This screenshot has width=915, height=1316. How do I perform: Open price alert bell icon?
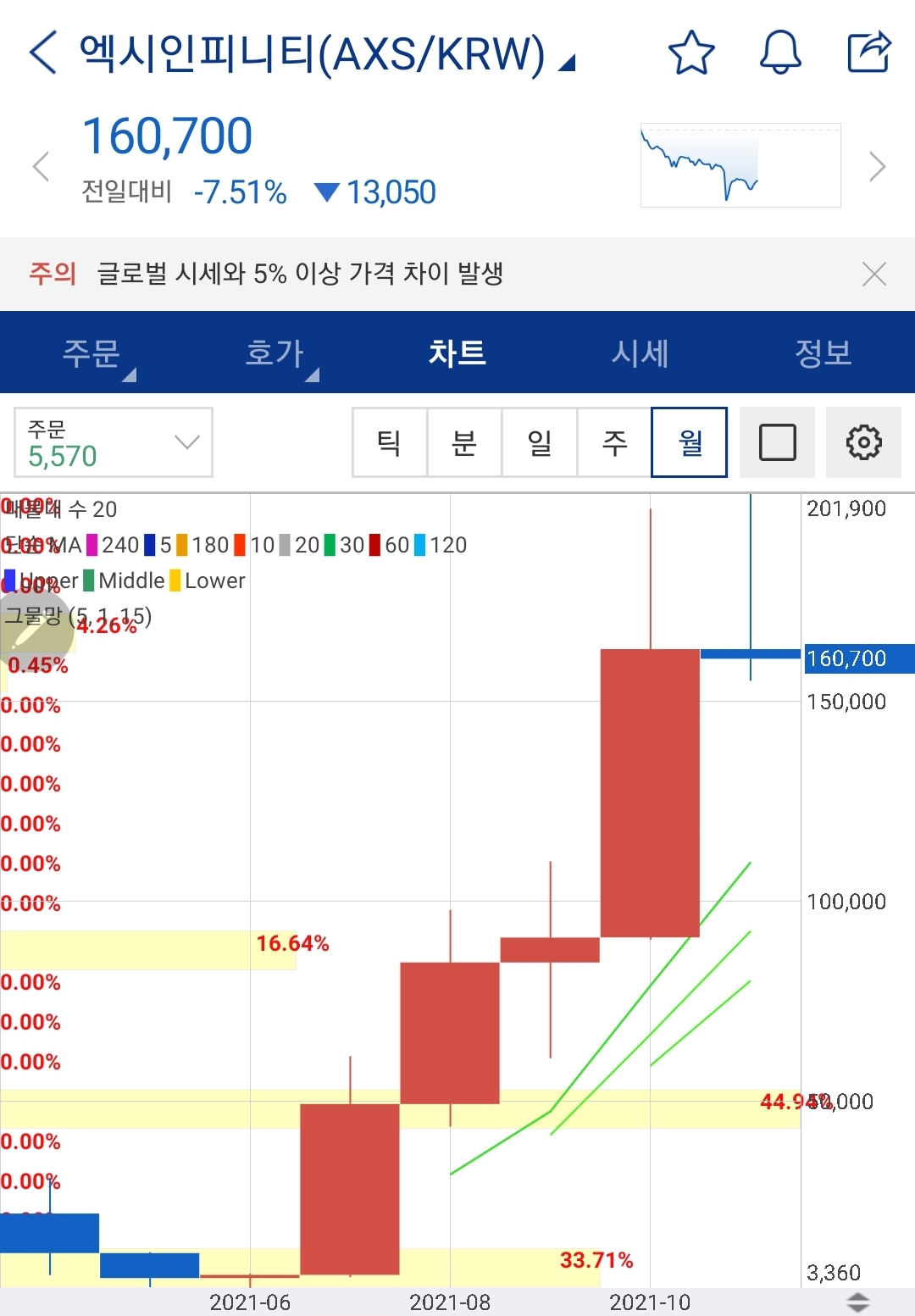click(780, 53)
